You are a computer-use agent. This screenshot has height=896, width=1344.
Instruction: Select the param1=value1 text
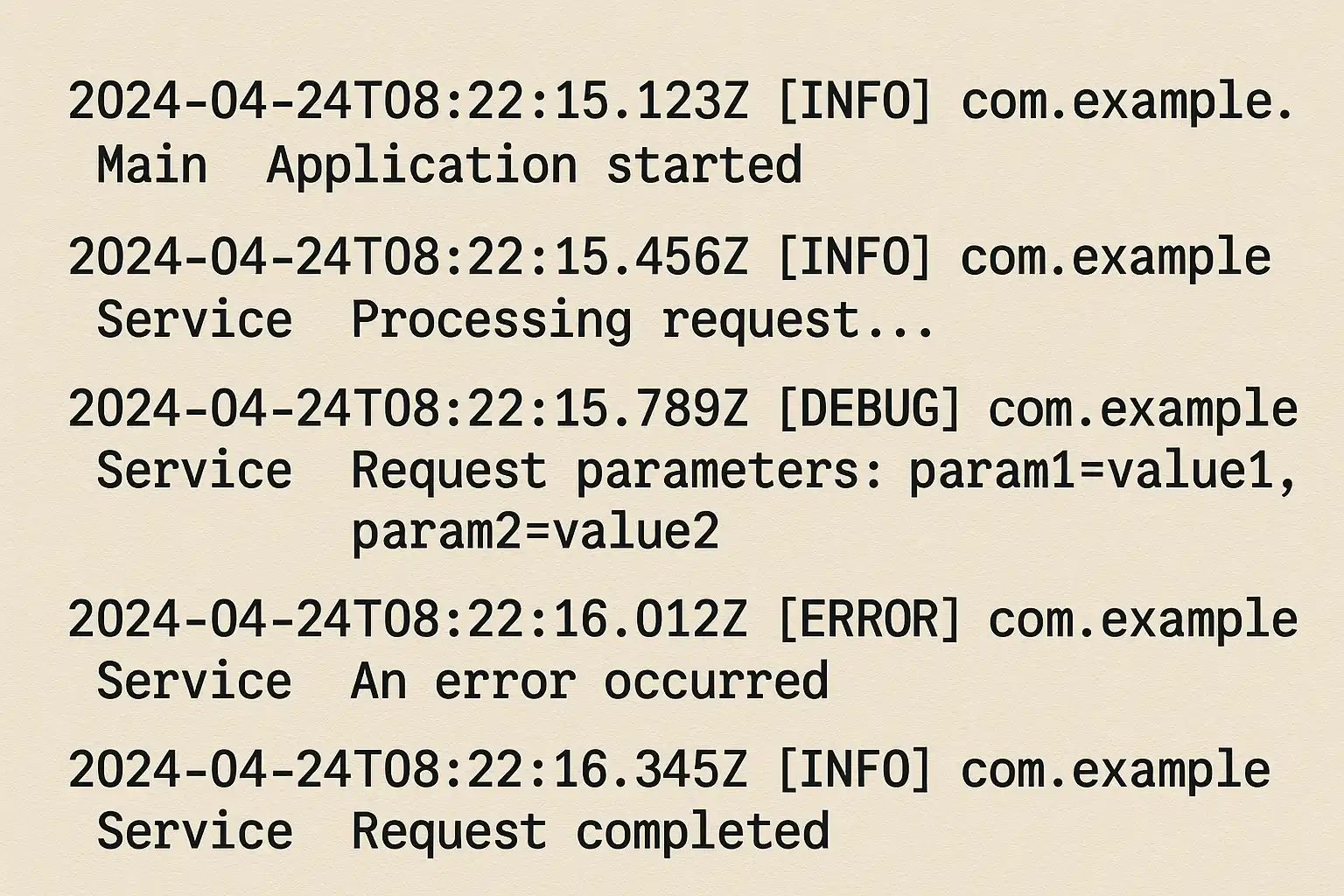pyautogui.click(x=1102, y=472)
